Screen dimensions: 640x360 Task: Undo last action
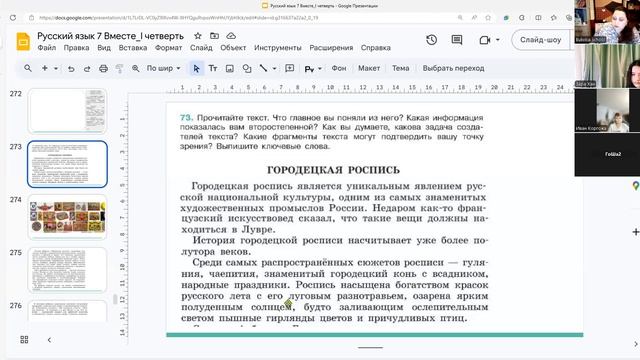[x=71, y=69]
